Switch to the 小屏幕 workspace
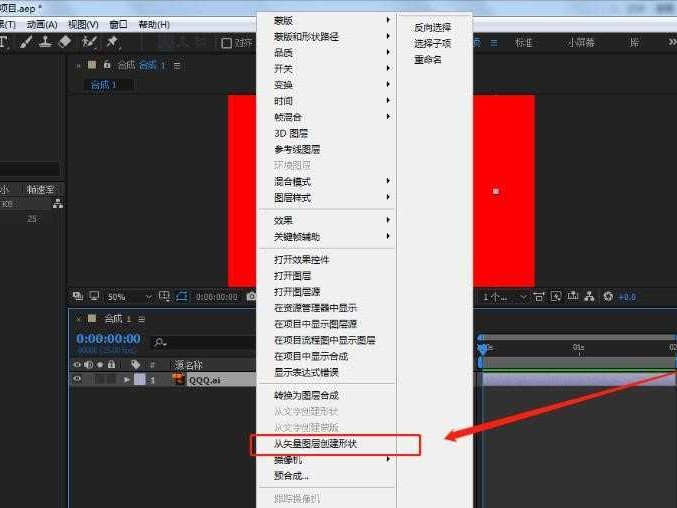 (581, 42)
